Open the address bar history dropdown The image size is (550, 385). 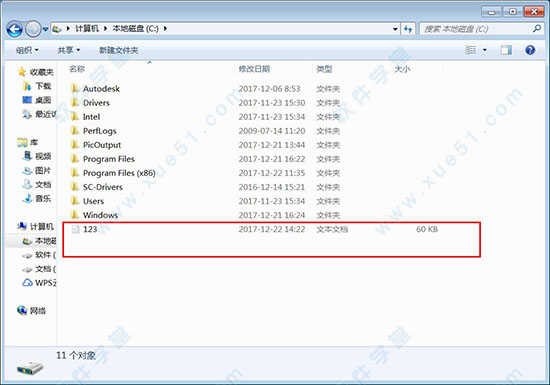(x=395, y=29)
